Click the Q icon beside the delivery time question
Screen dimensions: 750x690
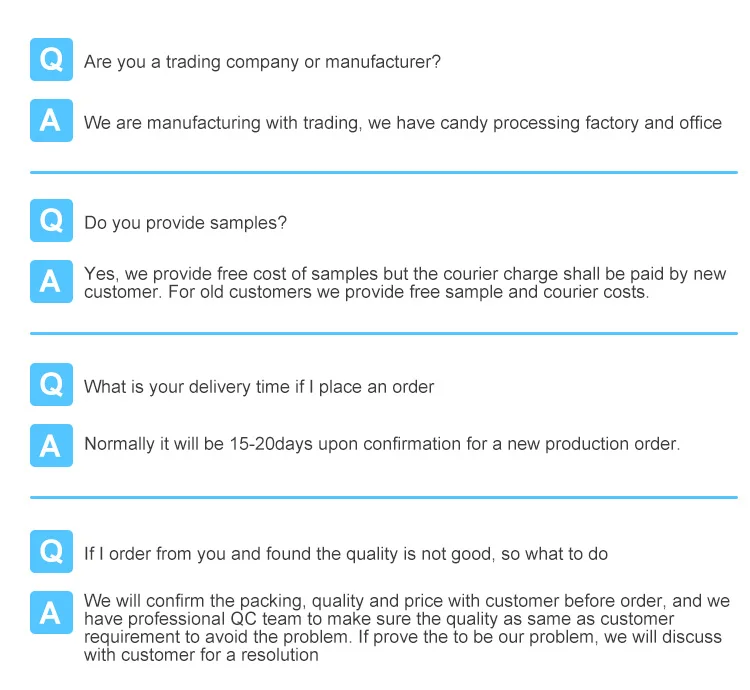[x=51, y=386]
